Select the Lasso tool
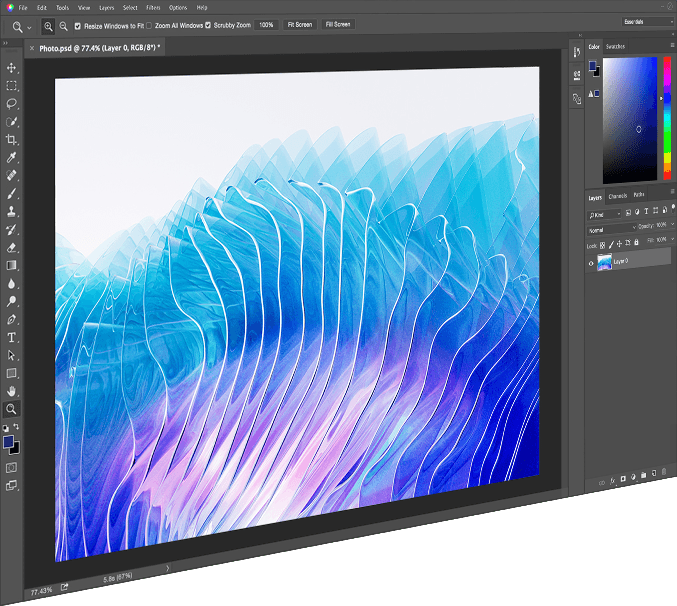Image resolution: width=677 pixels, height=606 pixels. pyautogui.click(x=11, y=104)
